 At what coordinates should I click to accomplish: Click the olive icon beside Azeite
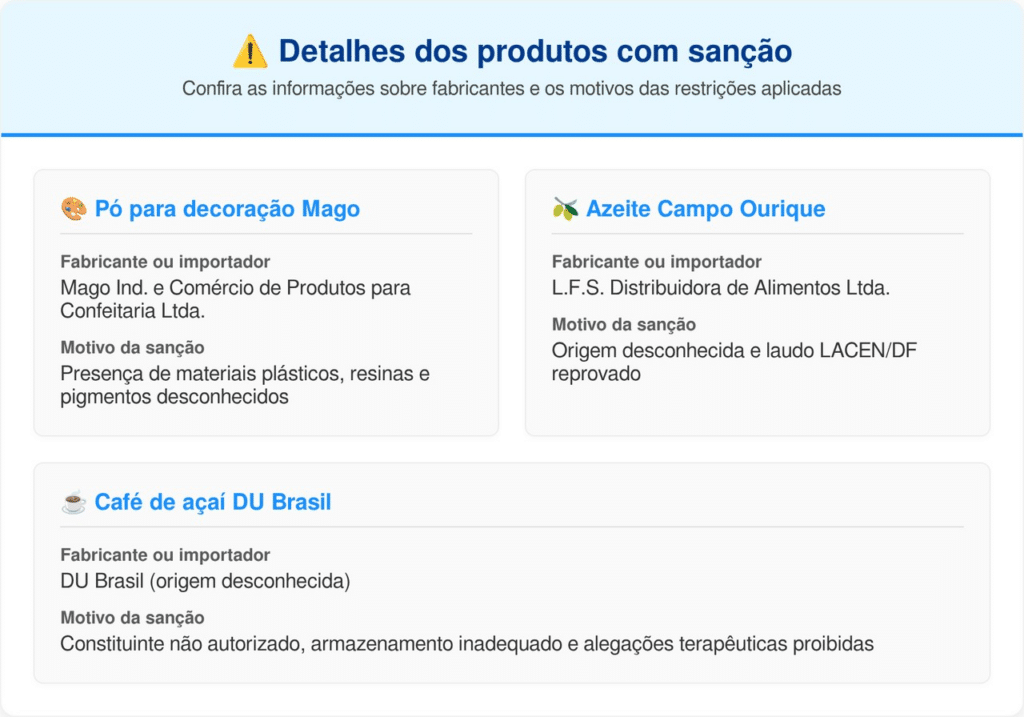point(565,210)
